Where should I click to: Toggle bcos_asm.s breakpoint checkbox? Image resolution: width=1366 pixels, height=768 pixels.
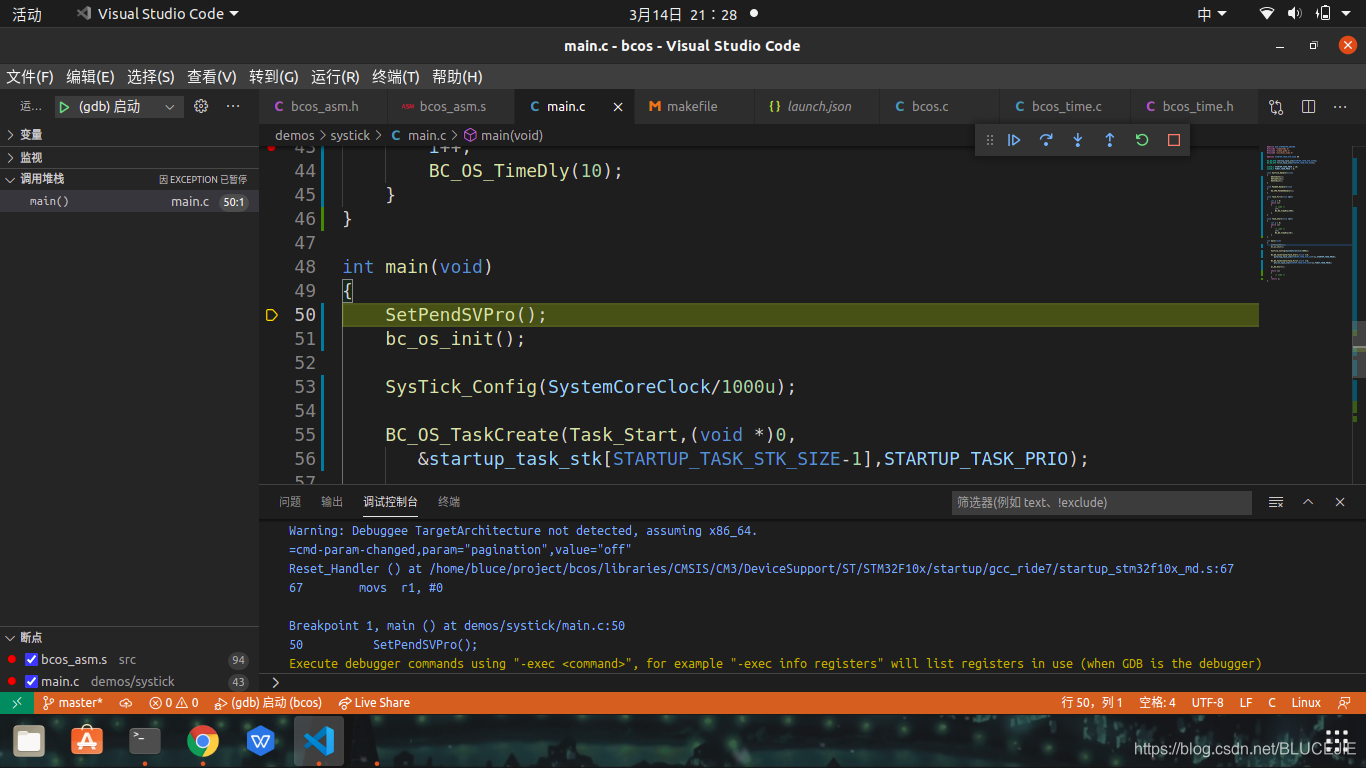point(31,660)
